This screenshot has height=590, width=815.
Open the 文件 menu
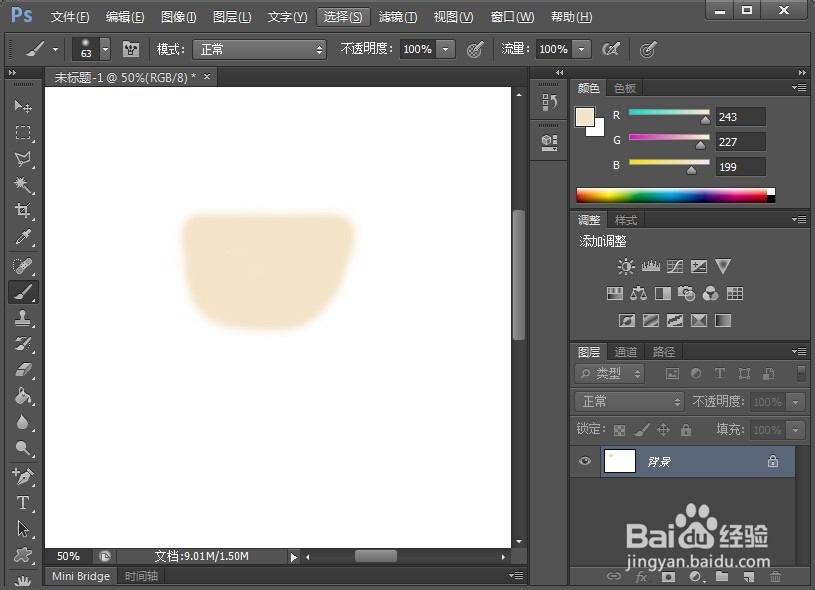(x=70, y=17)
